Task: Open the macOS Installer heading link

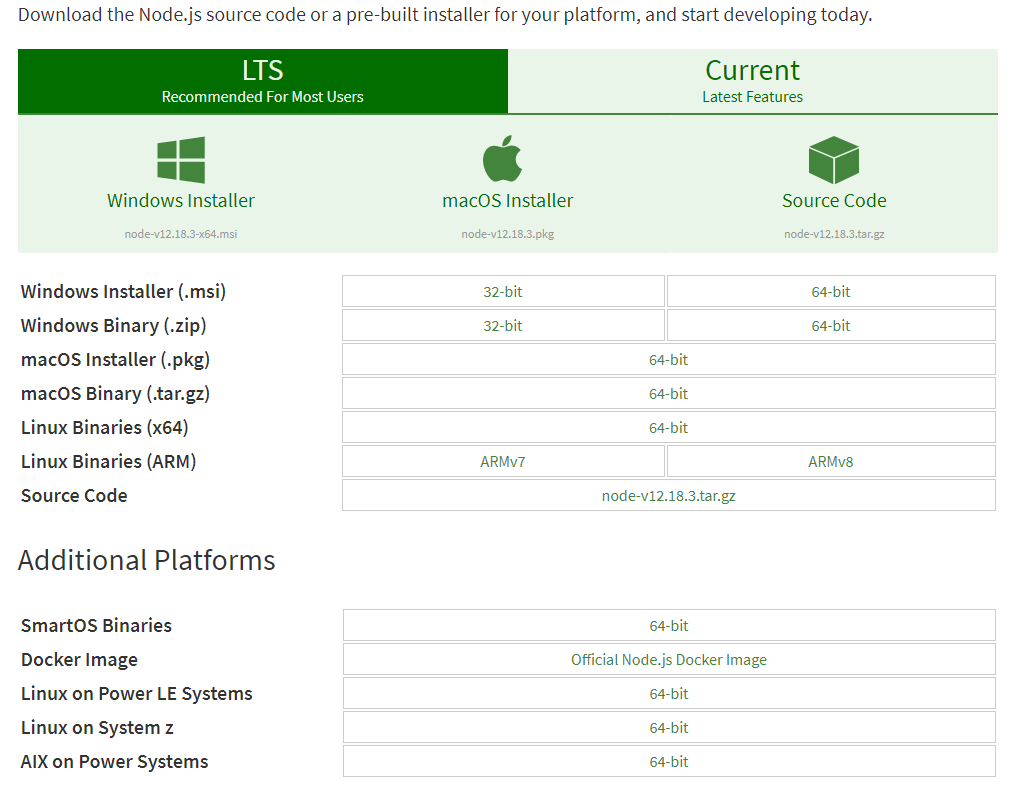Action: (507, 200)
